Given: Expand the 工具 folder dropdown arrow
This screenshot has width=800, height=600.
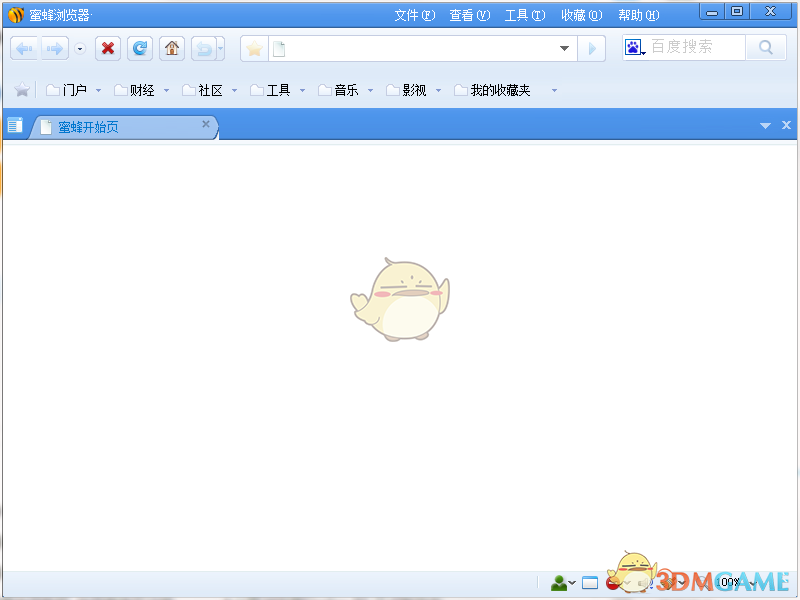Looking at the screenshot, I should point(303,91).
